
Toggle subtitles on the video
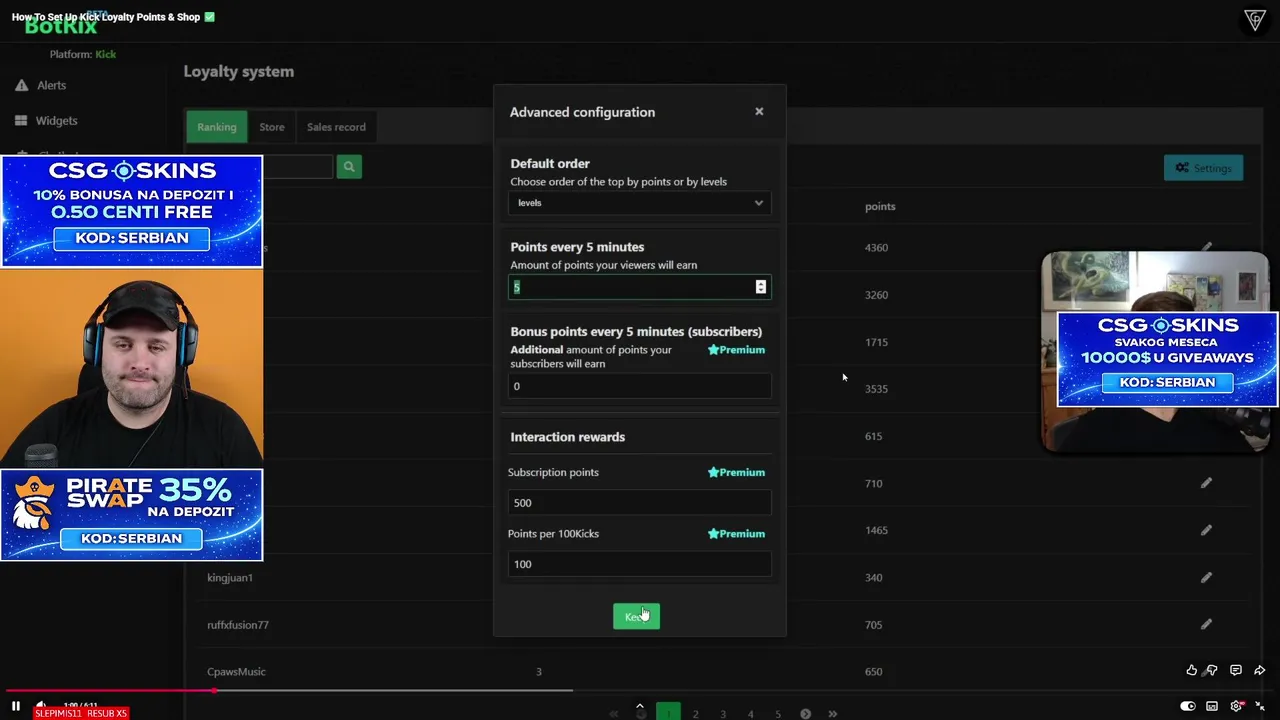[x=1212, y=706]
